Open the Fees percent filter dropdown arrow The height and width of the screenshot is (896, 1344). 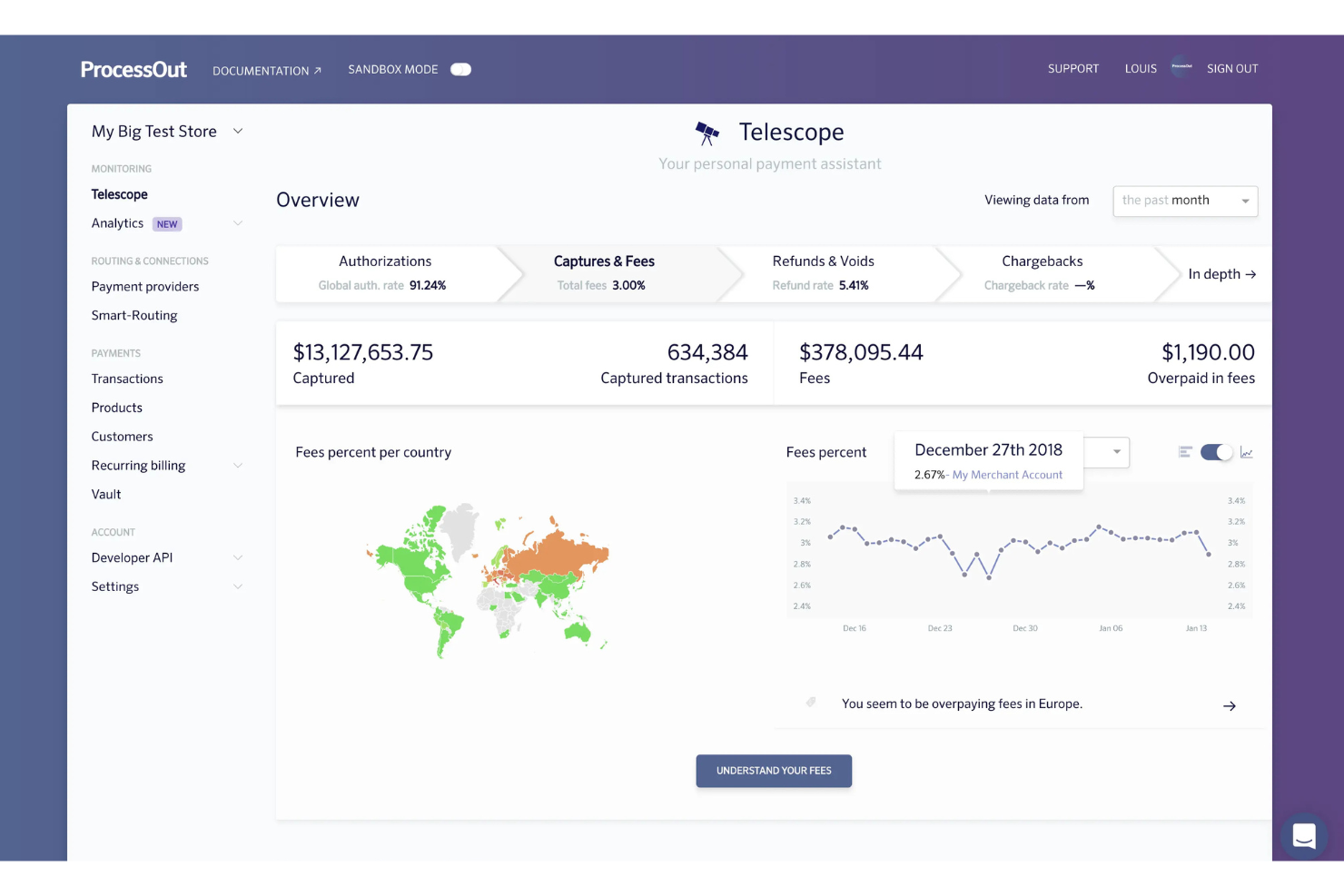pyautogui.click(x=1116, y=451)
